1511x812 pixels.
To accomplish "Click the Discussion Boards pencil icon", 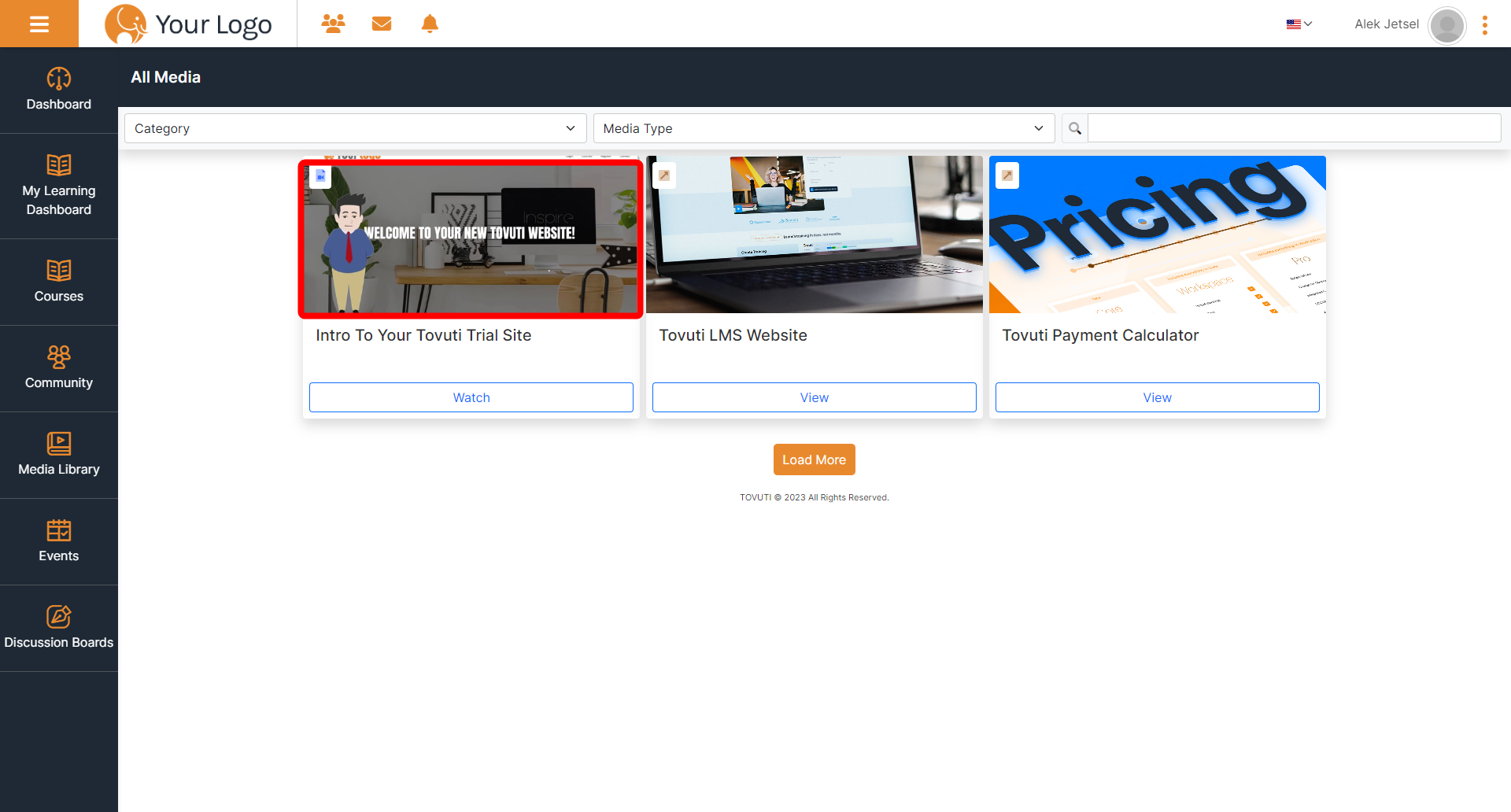I will (x=59, y=617).
